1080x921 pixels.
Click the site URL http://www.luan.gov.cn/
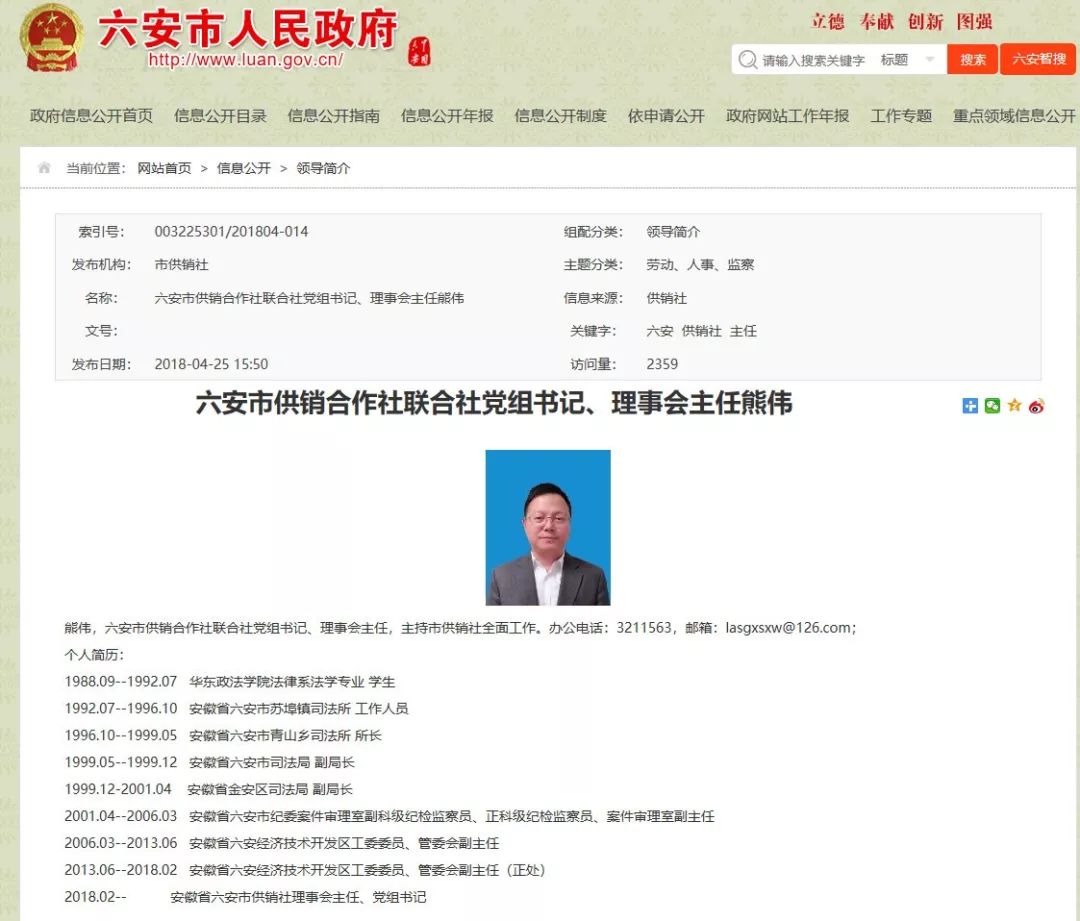tap(246, 60)
